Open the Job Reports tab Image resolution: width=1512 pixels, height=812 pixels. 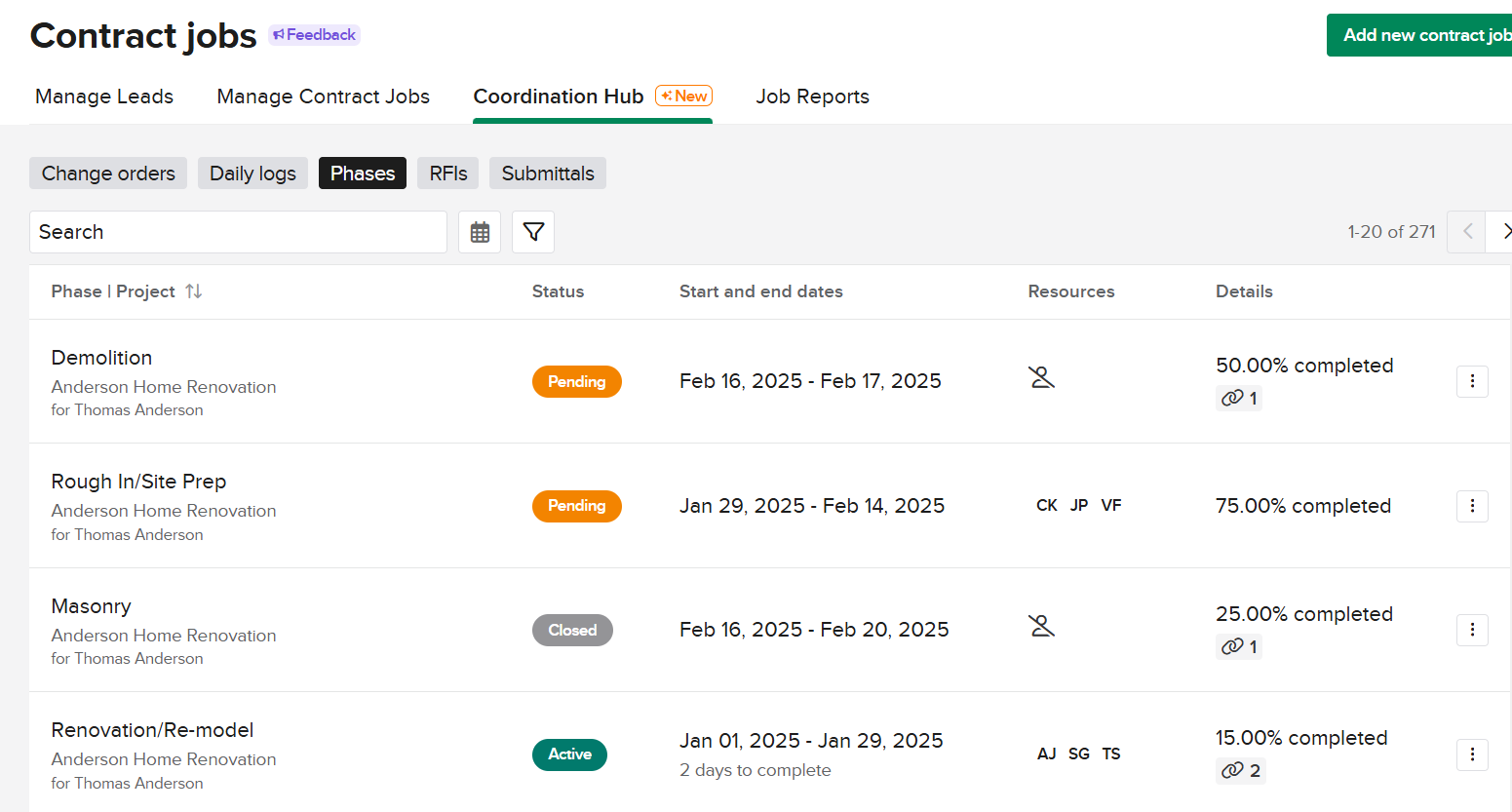(x=813, y=97)
